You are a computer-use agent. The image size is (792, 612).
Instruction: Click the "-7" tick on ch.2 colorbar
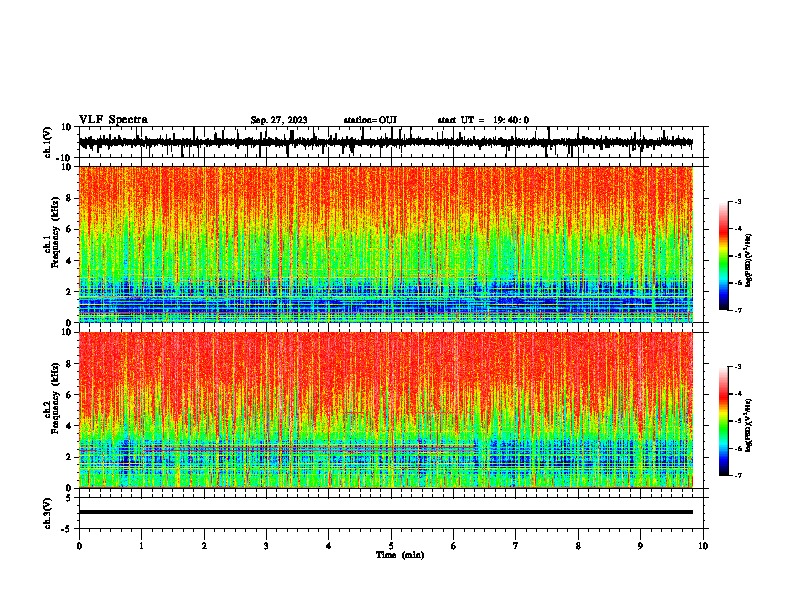click(738, 476)
